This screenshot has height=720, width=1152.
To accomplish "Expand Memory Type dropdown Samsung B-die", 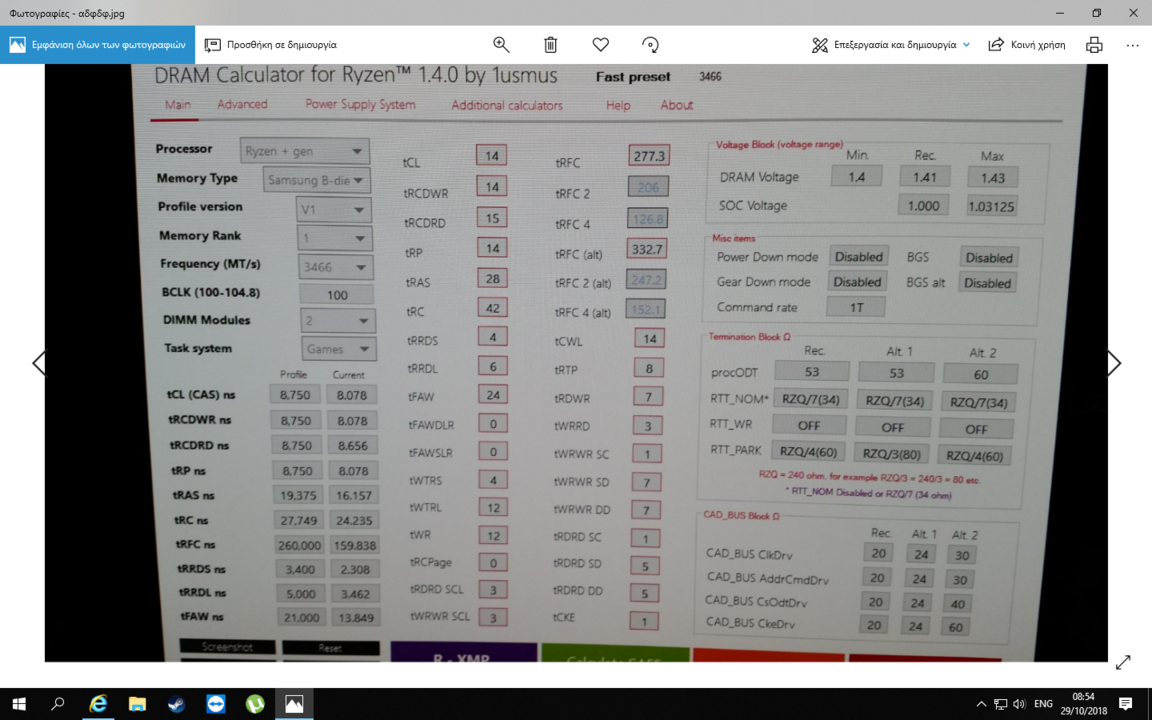I will [317, 180].
